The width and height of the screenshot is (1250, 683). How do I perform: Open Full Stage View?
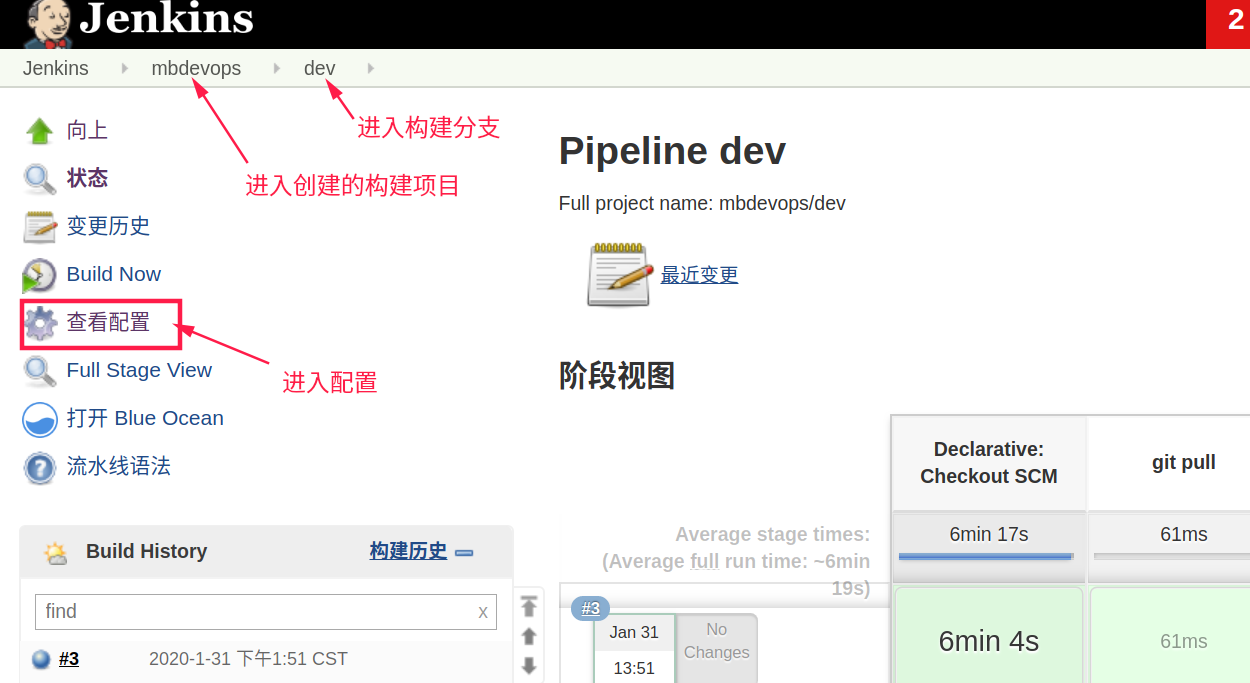(x=137, y=370)
